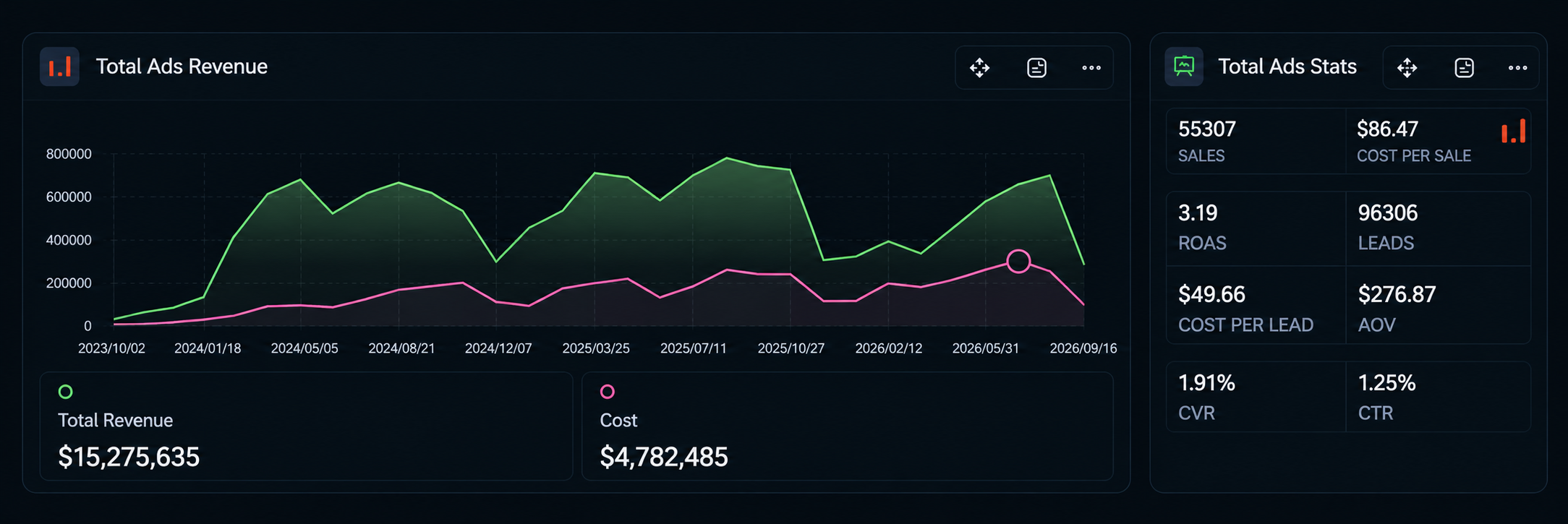Open the more options menu in Total Ads Stats

1518,68
